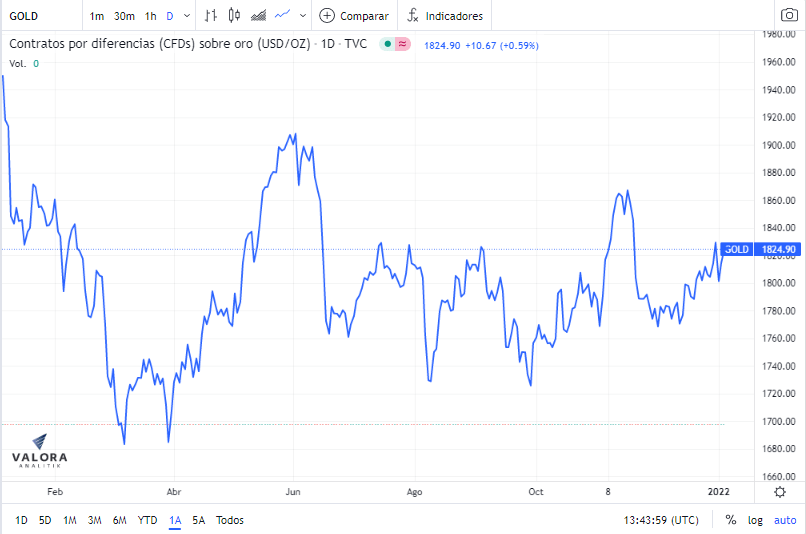The image size is (806, 534).
Task: Open the Indicadores fx button
Action: pyautogui.click(x=445, y=16)
